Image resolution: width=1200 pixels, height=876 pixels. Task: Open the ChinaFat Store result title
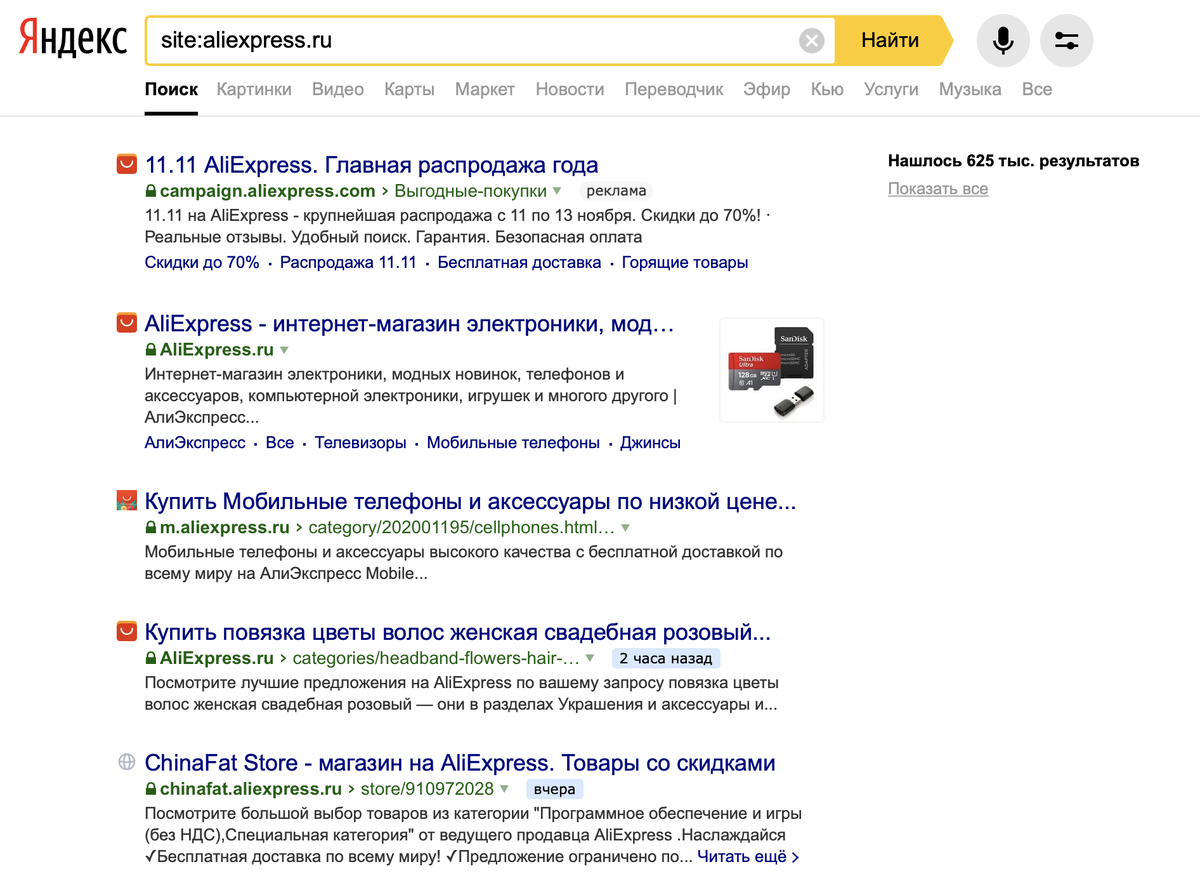[460, 763]
